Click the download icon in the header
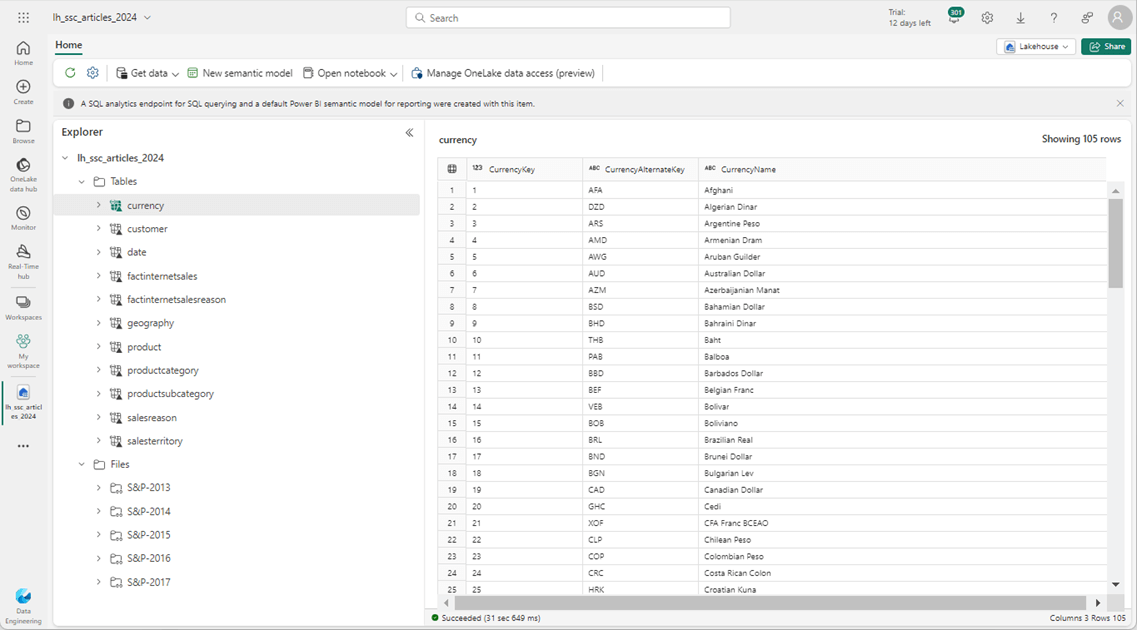The height and width of the screenshot is (630, 1137). 1020,18
